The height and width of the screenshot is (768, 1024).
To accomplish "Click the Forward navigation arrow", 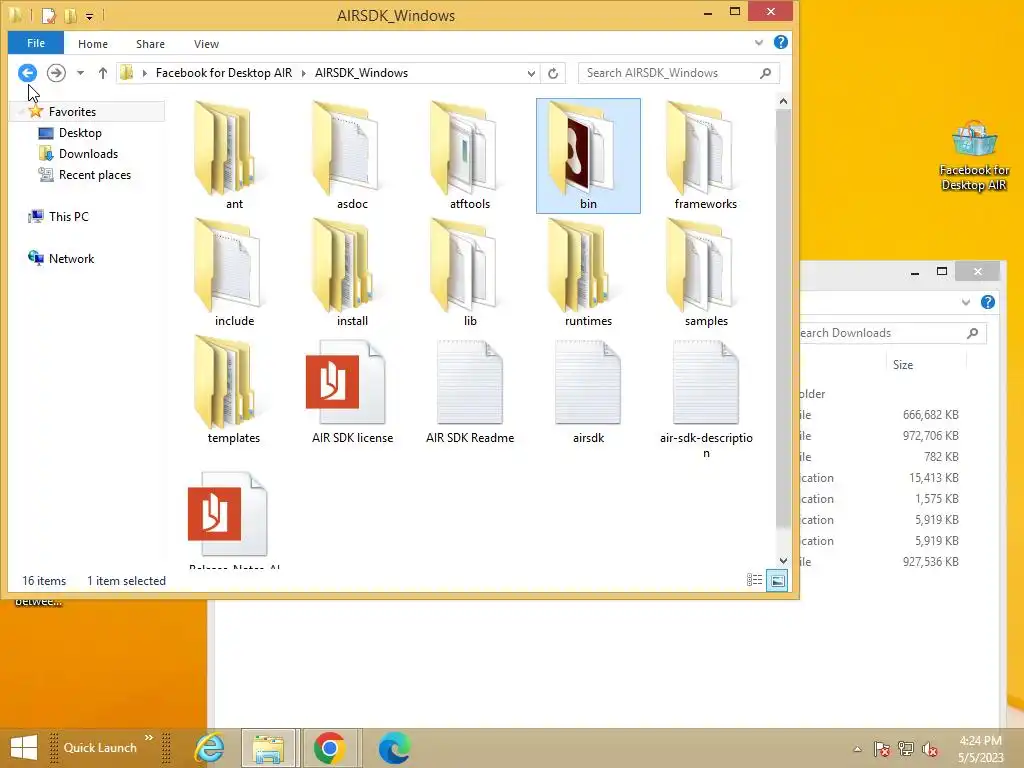I will (56, 72).
